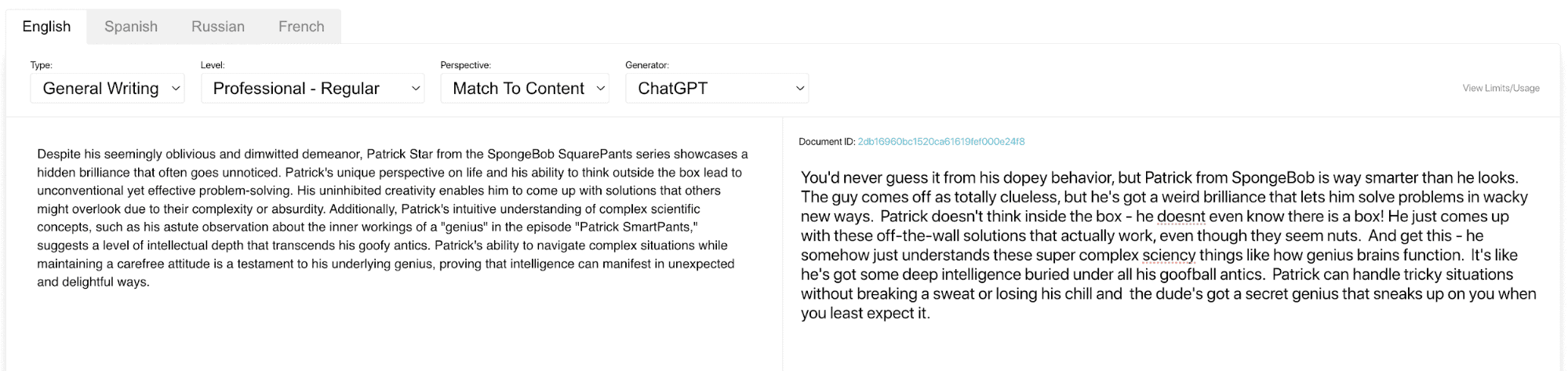Click inside the original input text area
The width and height of the screenshot is (1568, 371).
(x=393, y=243)
